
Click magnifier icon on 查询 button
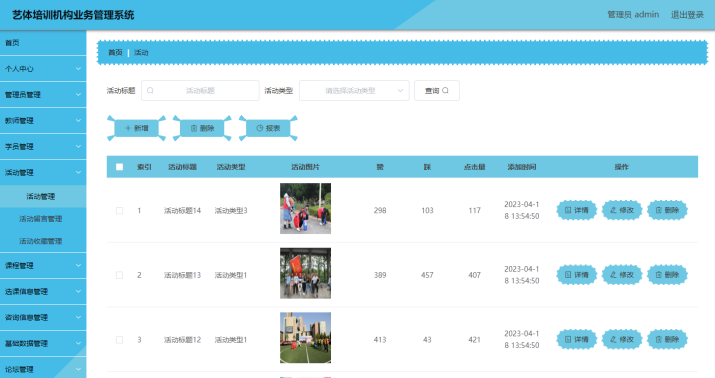tap(446, 90)
